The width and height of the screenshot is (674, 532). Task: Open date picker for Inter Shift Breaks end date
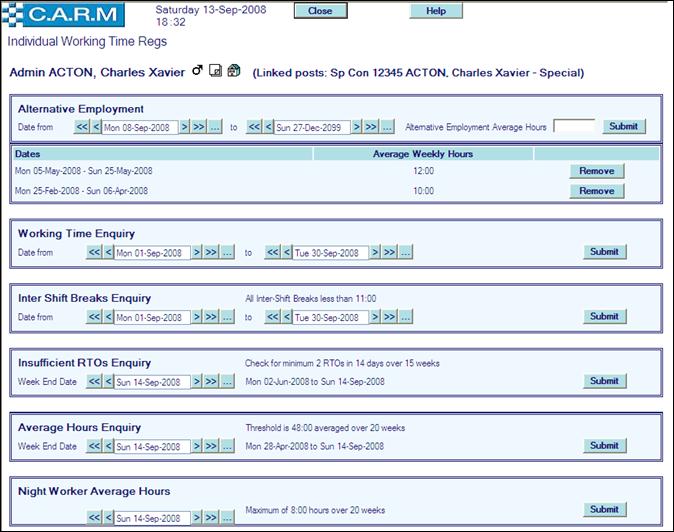click(x=405, y=317)
